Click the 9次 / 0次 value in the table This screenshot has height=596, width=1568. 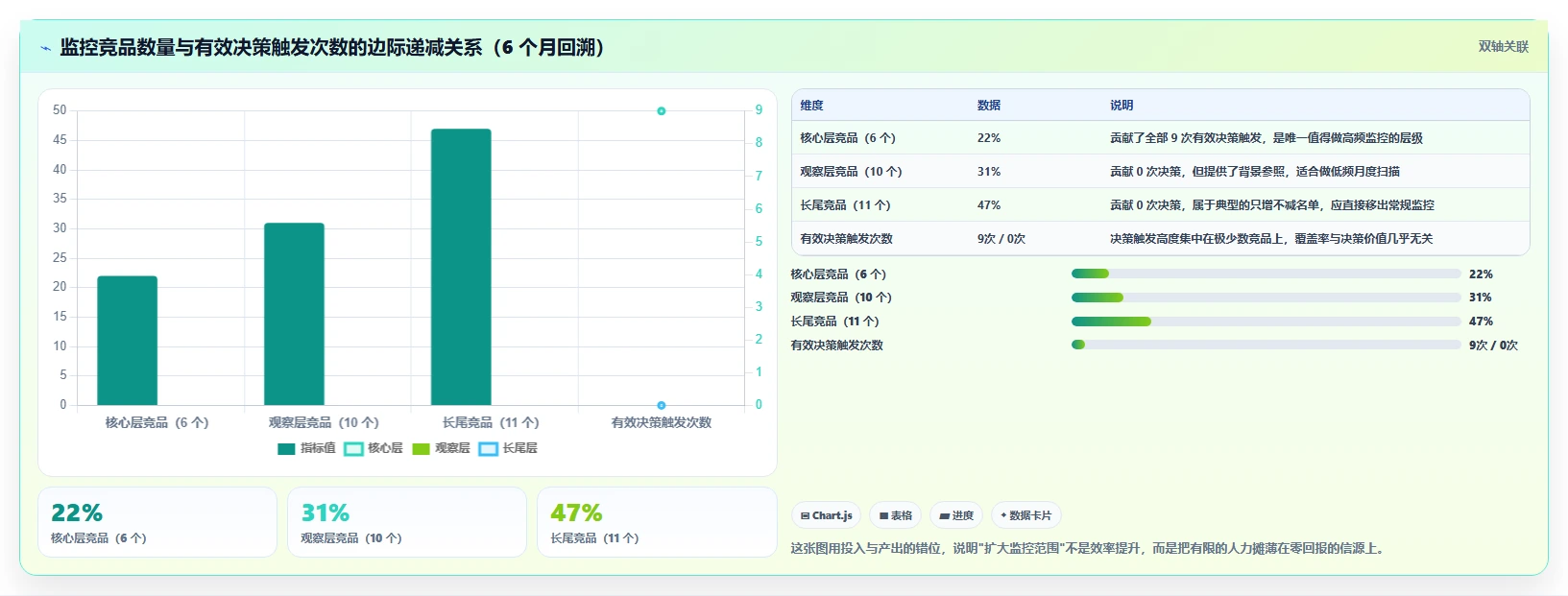coord(1001,239)
